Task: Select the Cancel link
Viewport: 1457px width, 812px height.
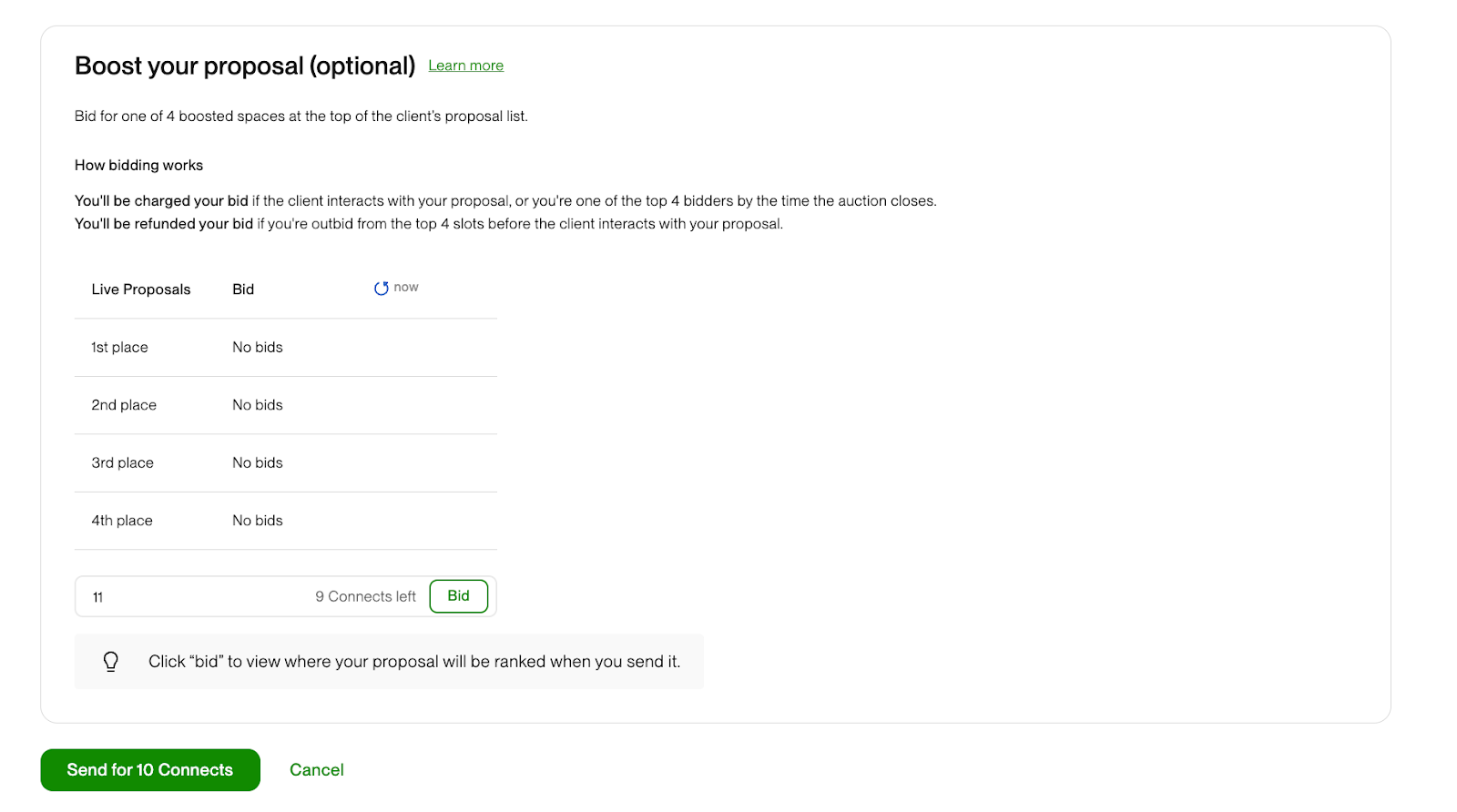Action: pyautogui.click(x=316, y=769)
